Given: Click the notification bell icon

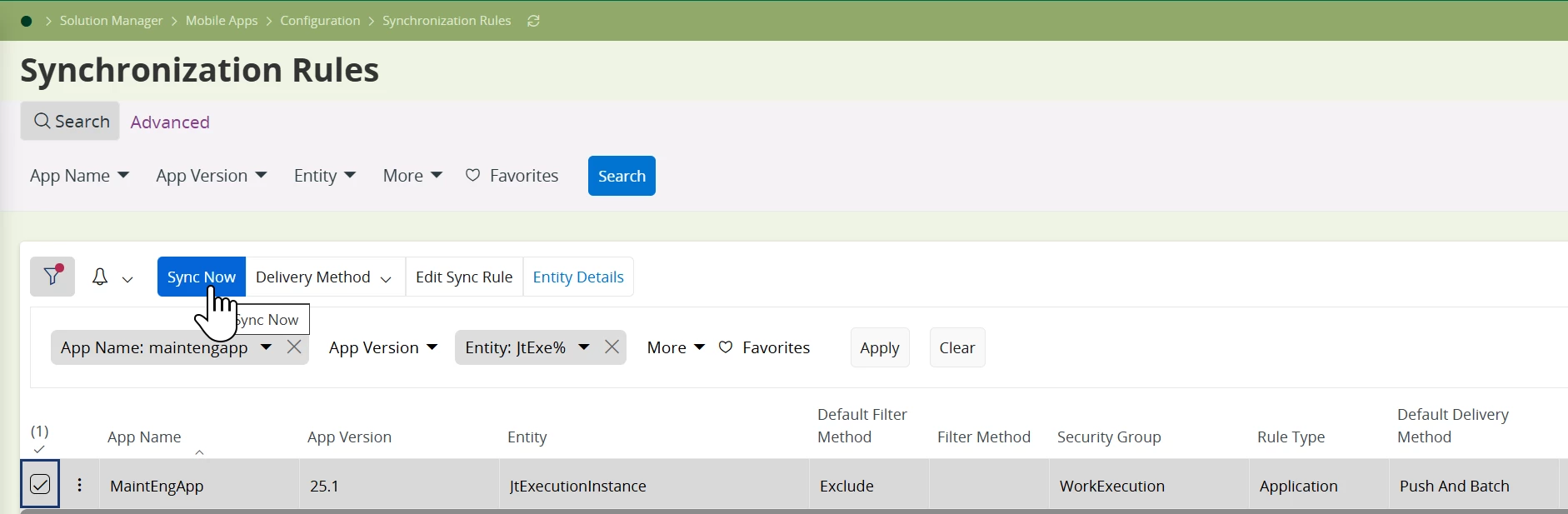Looking at the screenshot, I should (100, 277).
